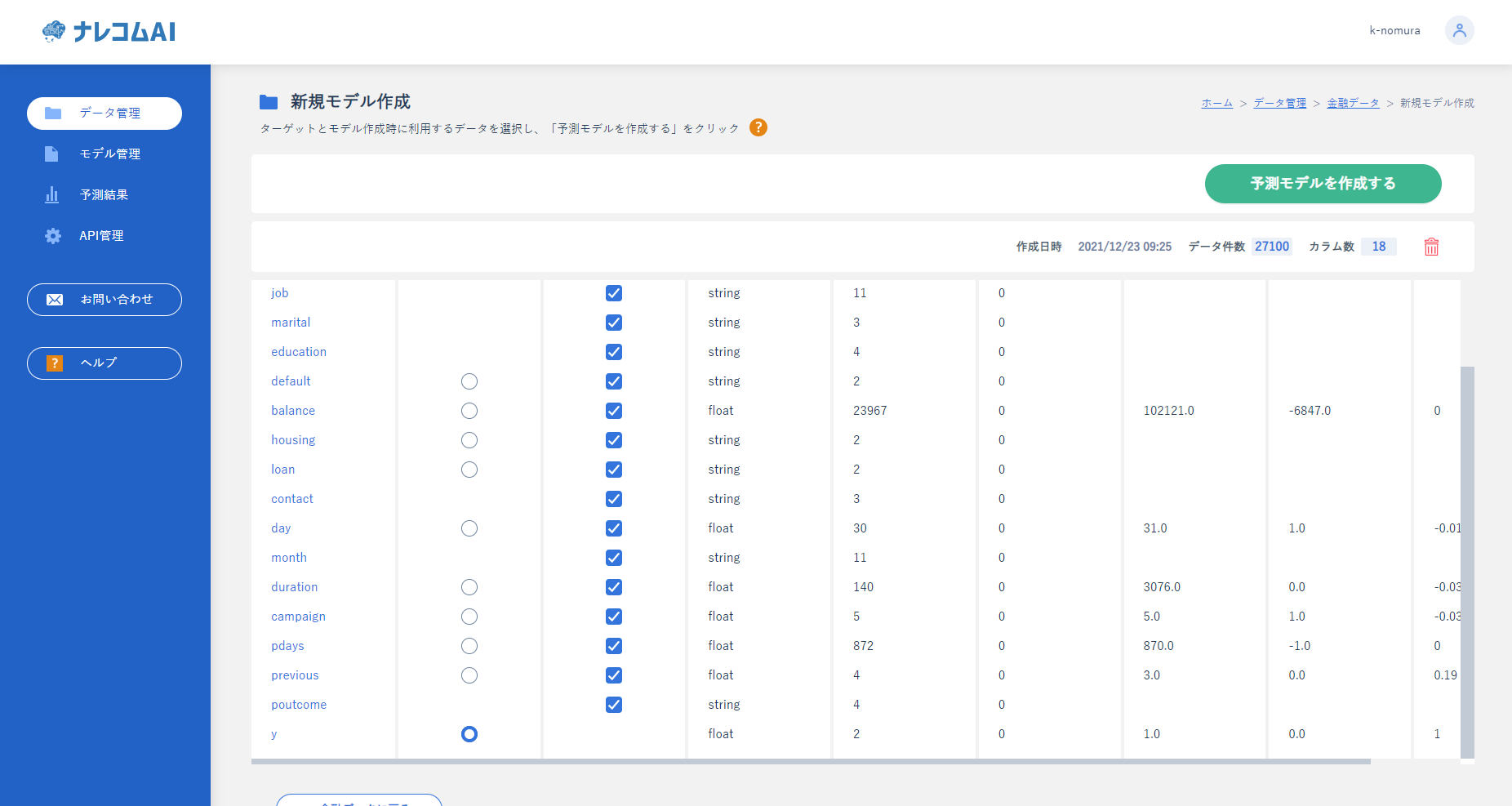Select housing as target radio button
The height and width of the screenshot is (806, 1512).
tap(469, 440)
